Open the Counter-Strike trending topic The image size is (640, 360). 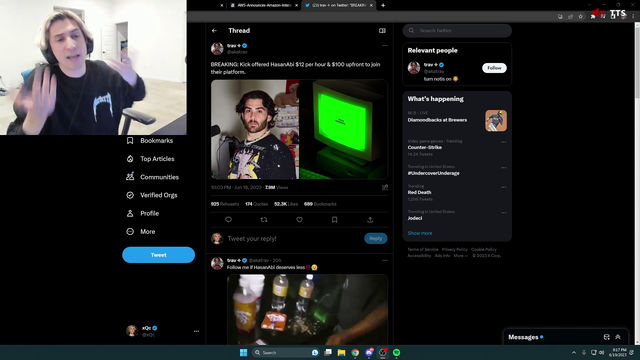424,147
